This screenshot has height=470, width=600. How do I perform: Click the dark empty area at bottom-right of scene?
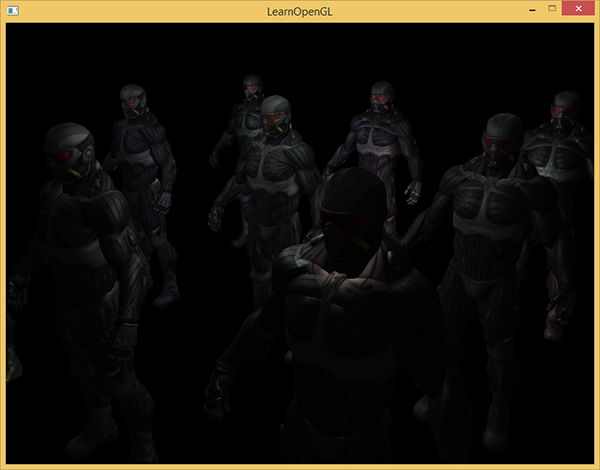pyautogui.click(x=560, y=420)
